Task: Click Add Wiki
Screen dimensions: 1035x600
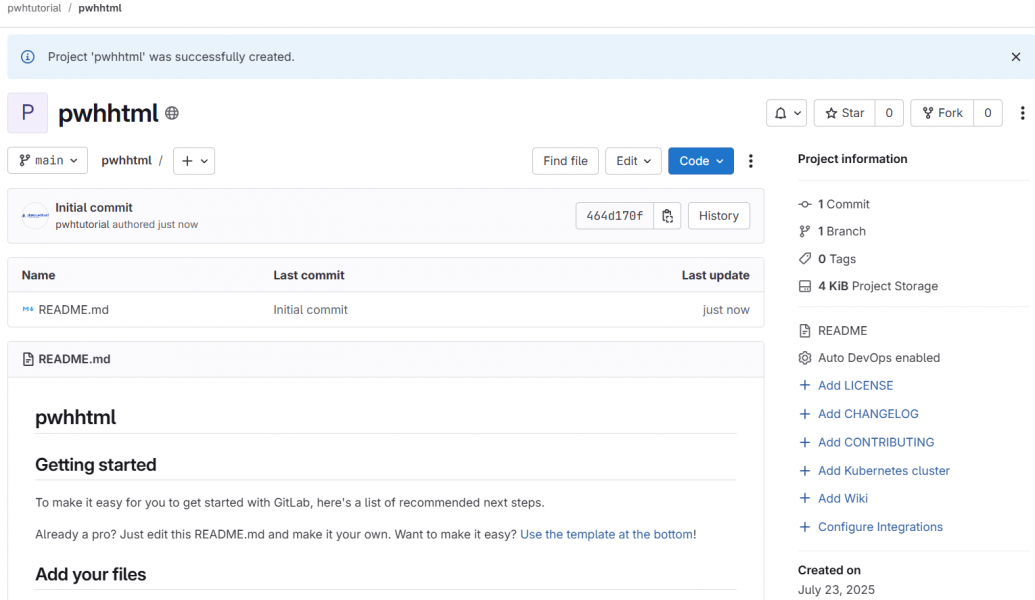Action: [x=843, y=498]
